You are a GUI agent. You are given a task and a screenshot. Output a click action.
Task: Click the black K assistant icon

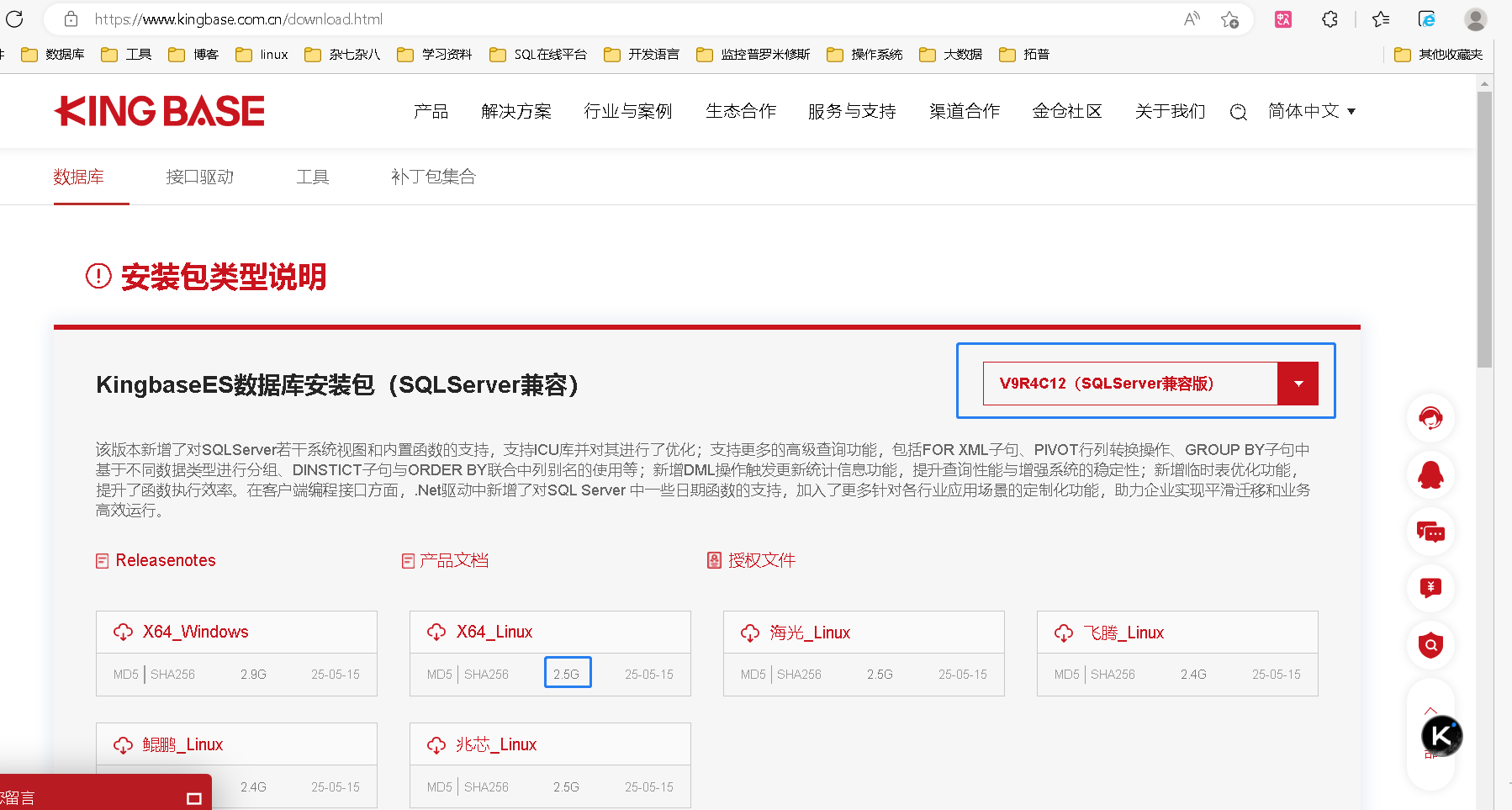click(x=1441, y=736)
